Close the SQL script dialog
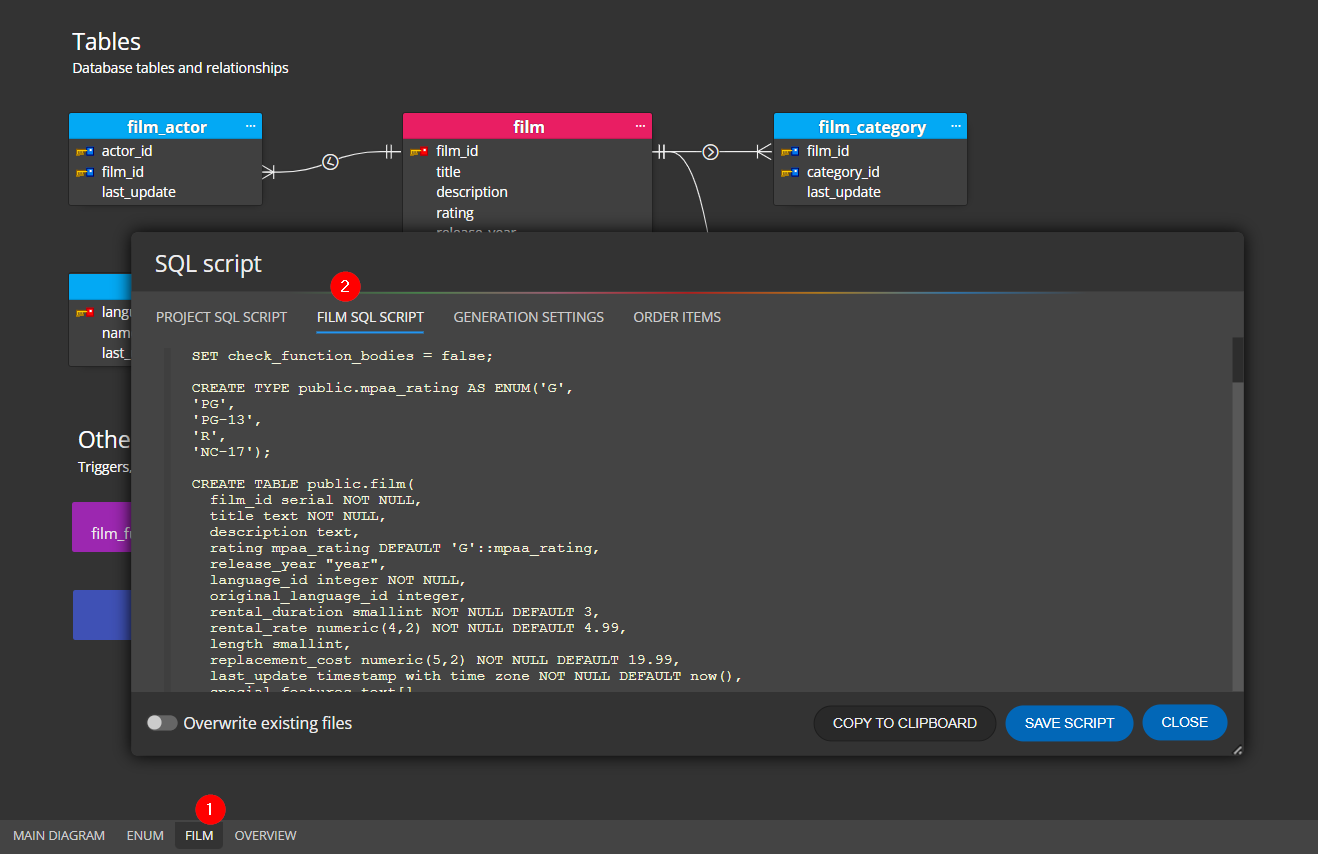This screenshot has height=854, width=1318. click(x=1184, y=722)
